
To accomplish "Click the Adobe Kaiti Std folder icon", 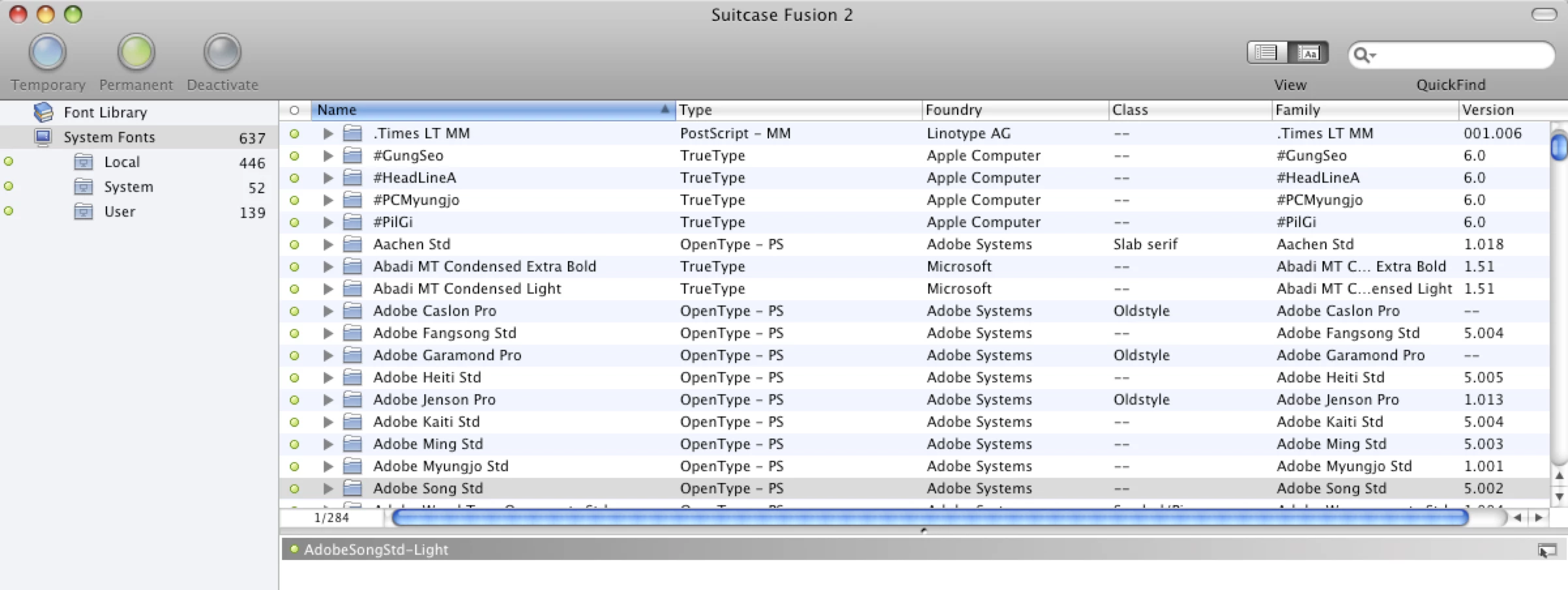I will [x=353, y=422].
